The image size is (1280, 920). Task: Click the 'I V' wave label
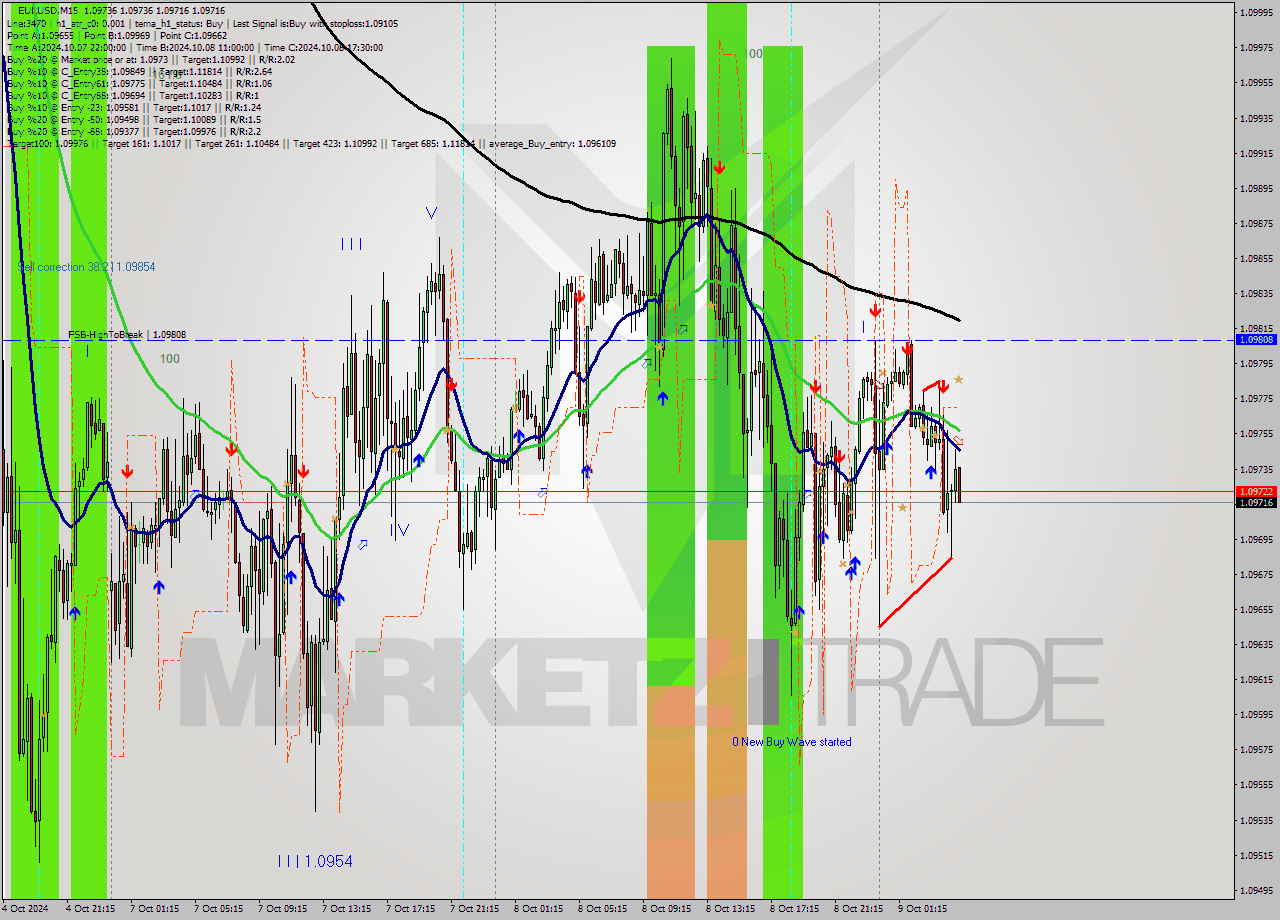(400, 530)
